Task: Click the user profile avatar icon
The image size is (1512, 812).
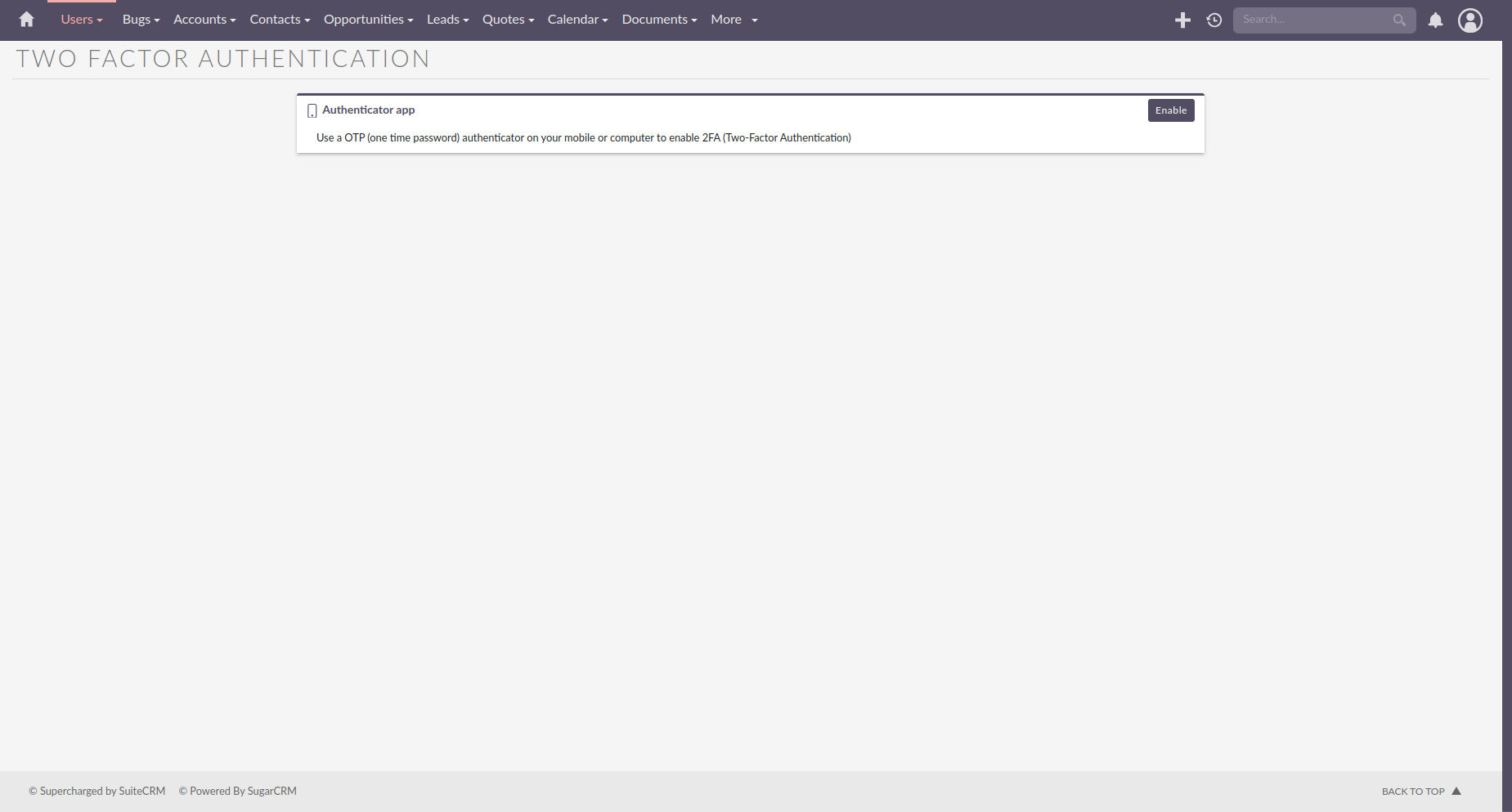Action: (1469, 20)
